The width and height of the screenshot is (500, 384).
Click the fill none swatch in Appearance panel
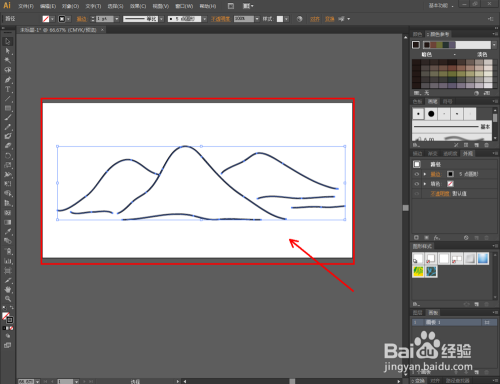450,184
